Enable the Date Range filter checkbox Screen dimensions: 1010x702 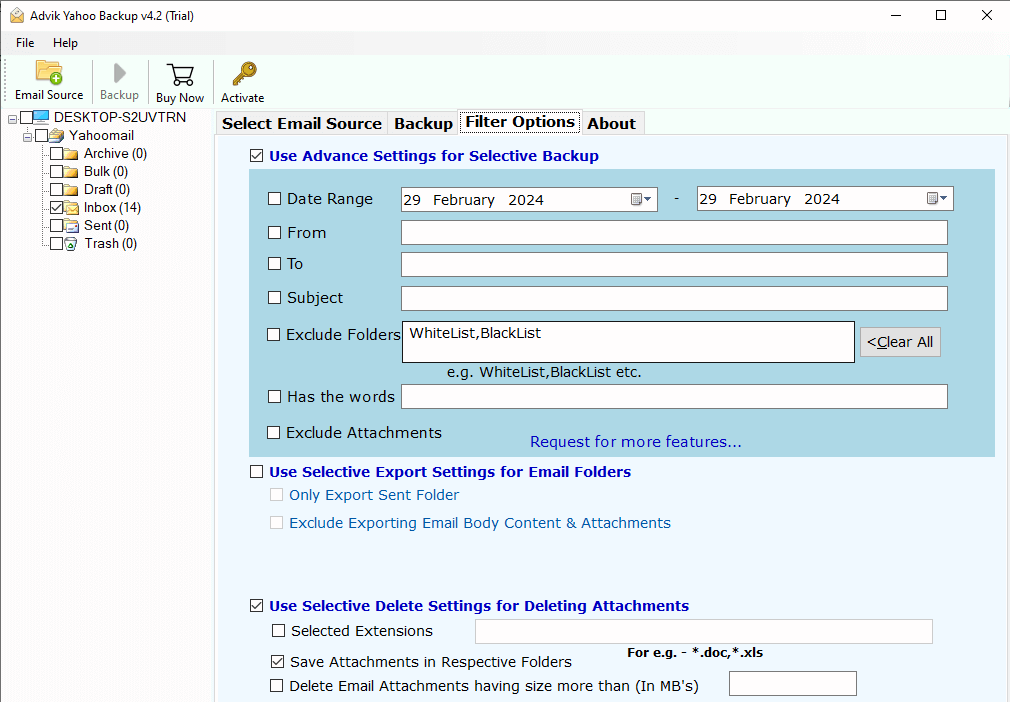tap(274, 199)
